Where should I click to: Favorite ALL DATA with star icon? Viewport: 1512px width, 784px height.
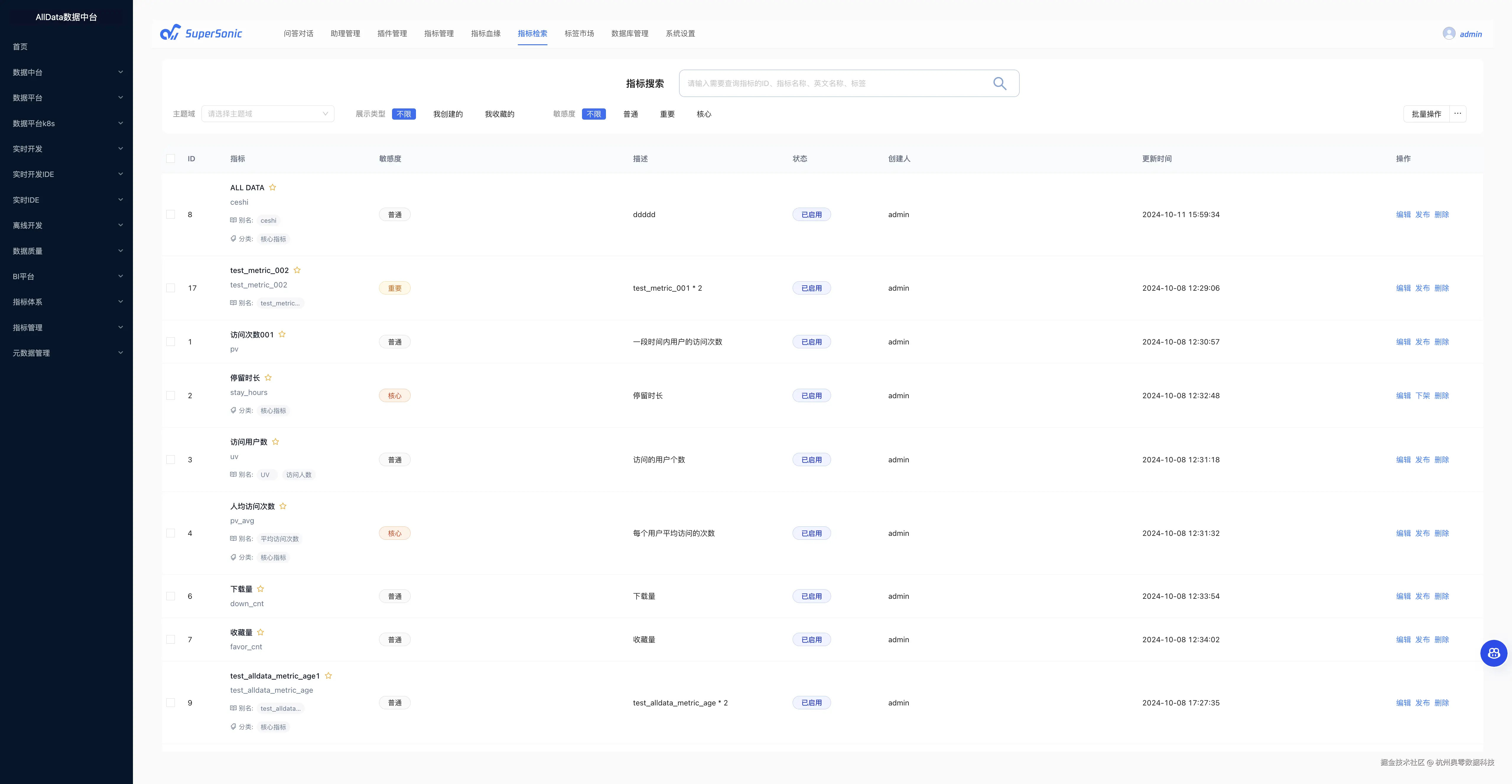click(x=272, y=188)
